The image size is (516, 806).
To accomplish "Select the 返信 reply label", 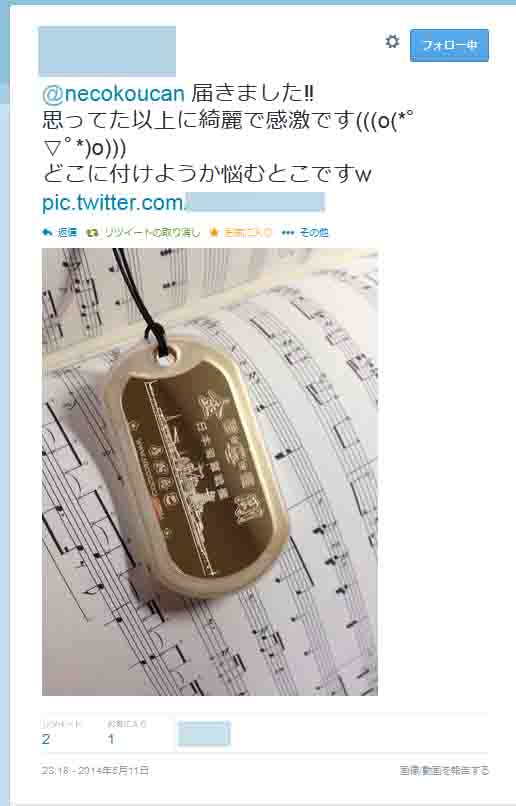I will pyautogui.click(x=67, y=232).
